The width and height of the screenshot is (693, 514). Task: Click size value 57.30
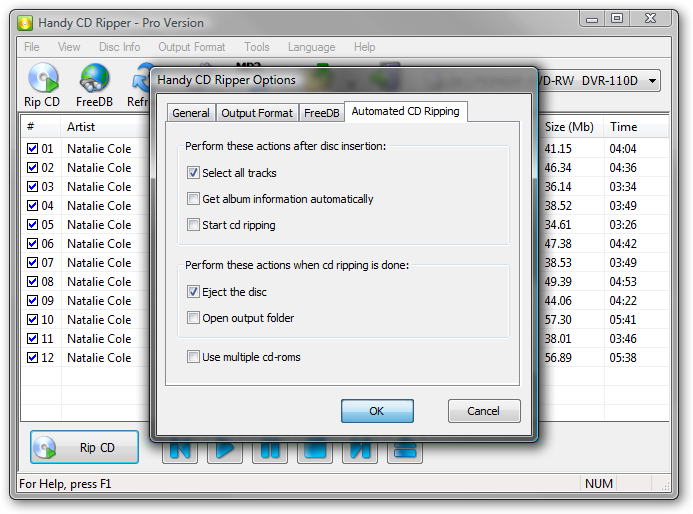pos(558,320)
